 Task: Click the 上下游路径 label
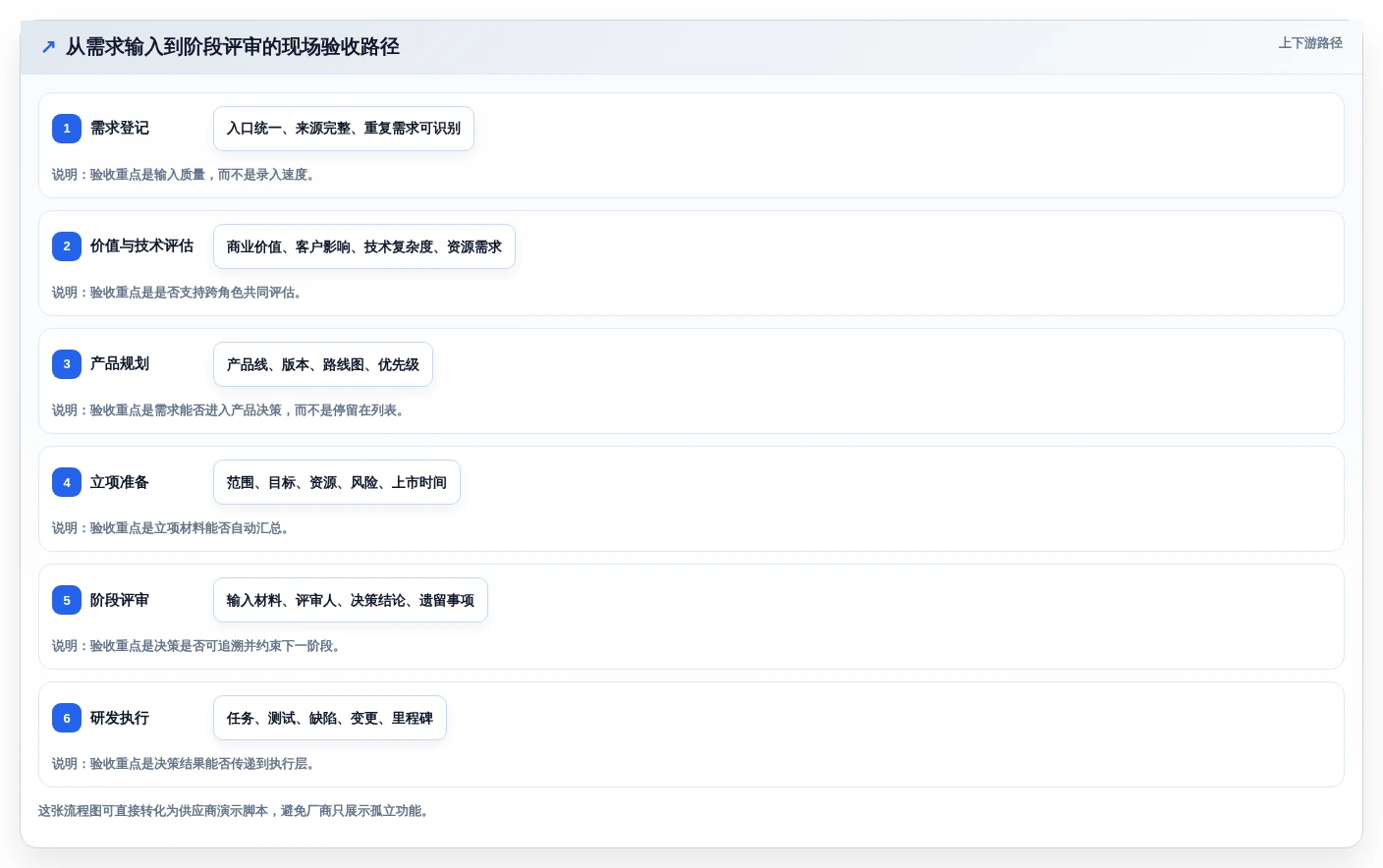(x=1310, y=43)
